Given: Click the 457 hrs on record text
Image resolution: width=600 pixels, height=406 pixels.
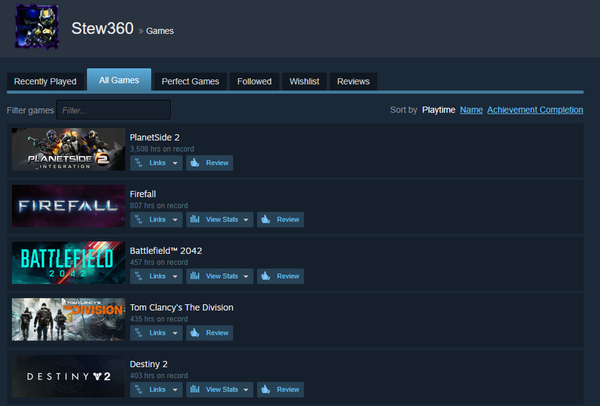Looking at the screenshot, I should click(x=159, y=262).
